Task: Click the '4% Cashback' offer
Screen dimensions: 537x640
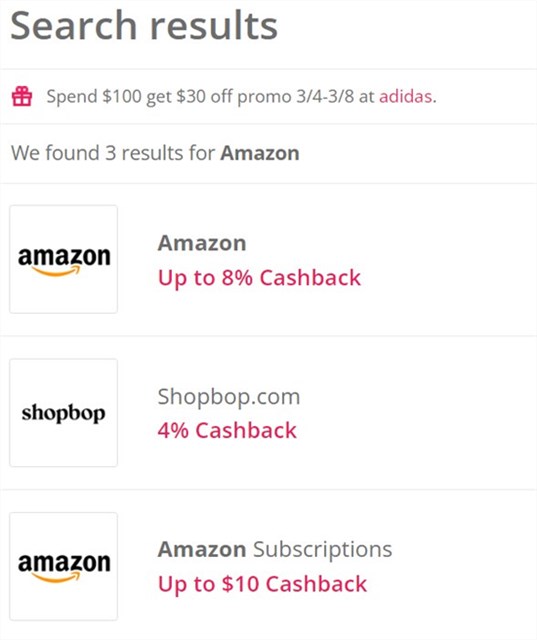Action: (x=227, y=431)
